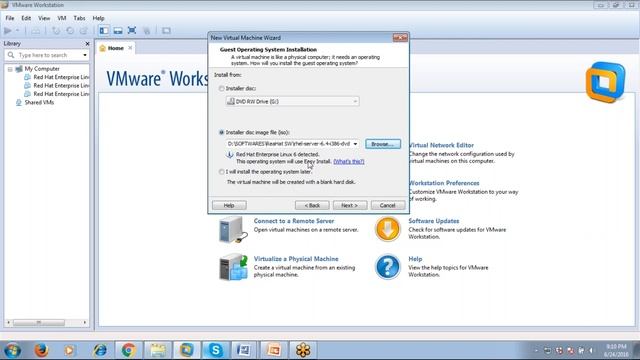
Task: Click the power on play toolbar icon
Action: (8, 31)
